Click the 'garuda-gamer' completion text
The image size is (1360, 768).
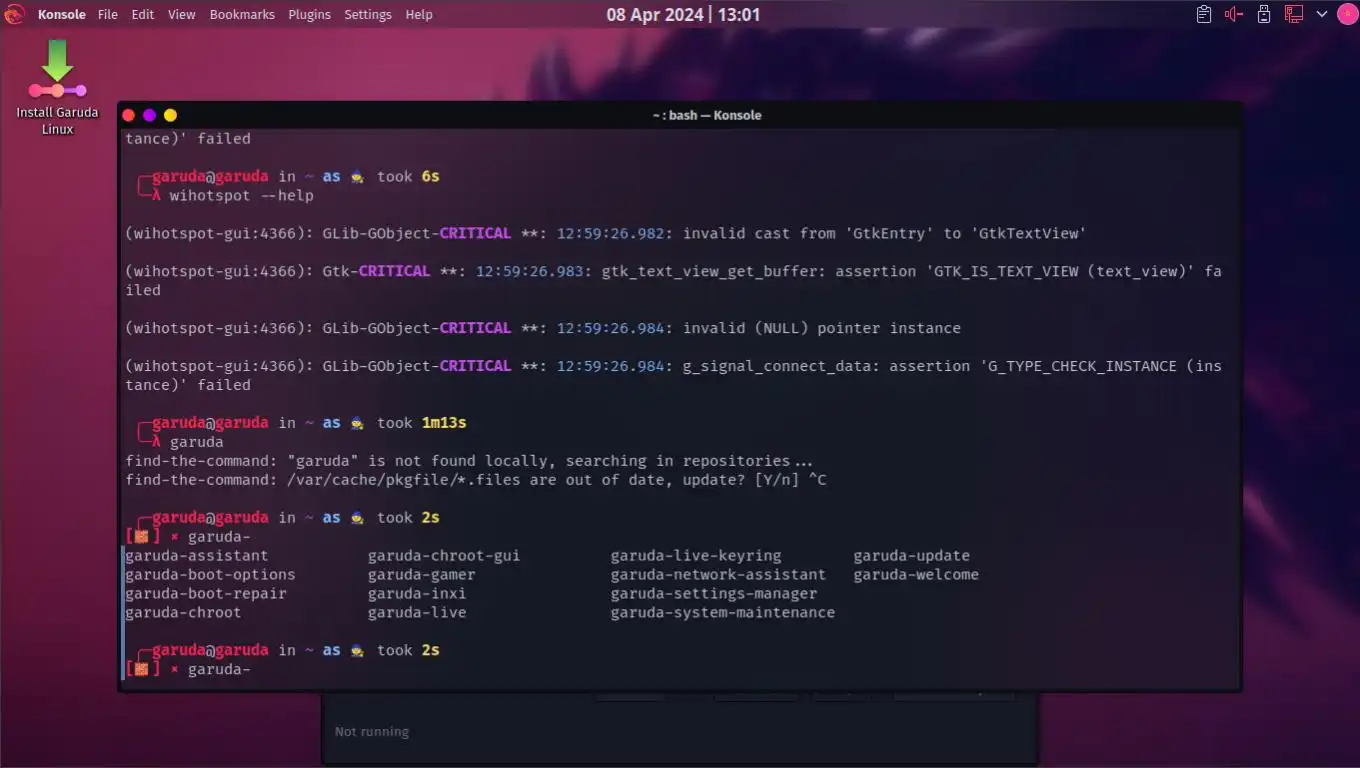click(x=422, y=574)
